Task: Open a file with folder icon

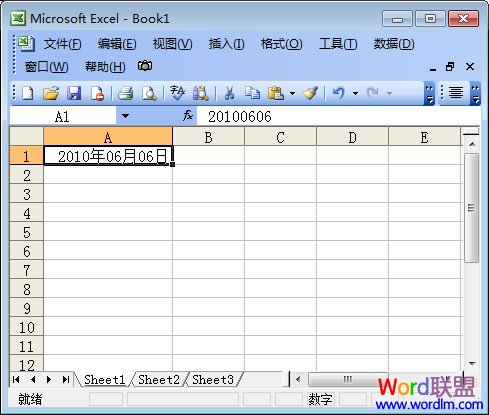Action: tap(51, 93)
